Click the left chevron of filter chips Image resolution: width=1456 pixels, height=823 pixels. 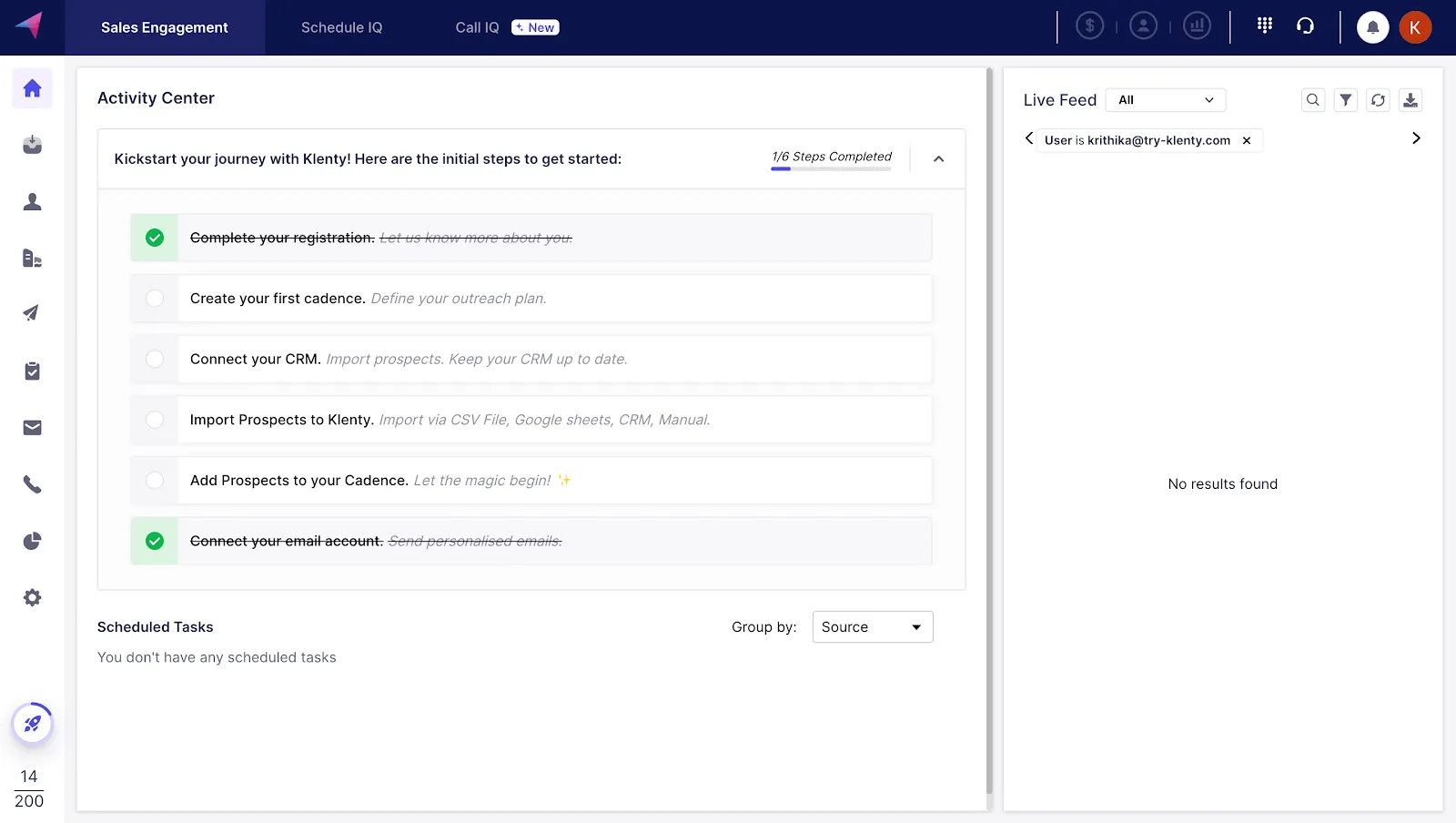[1029, 138]
